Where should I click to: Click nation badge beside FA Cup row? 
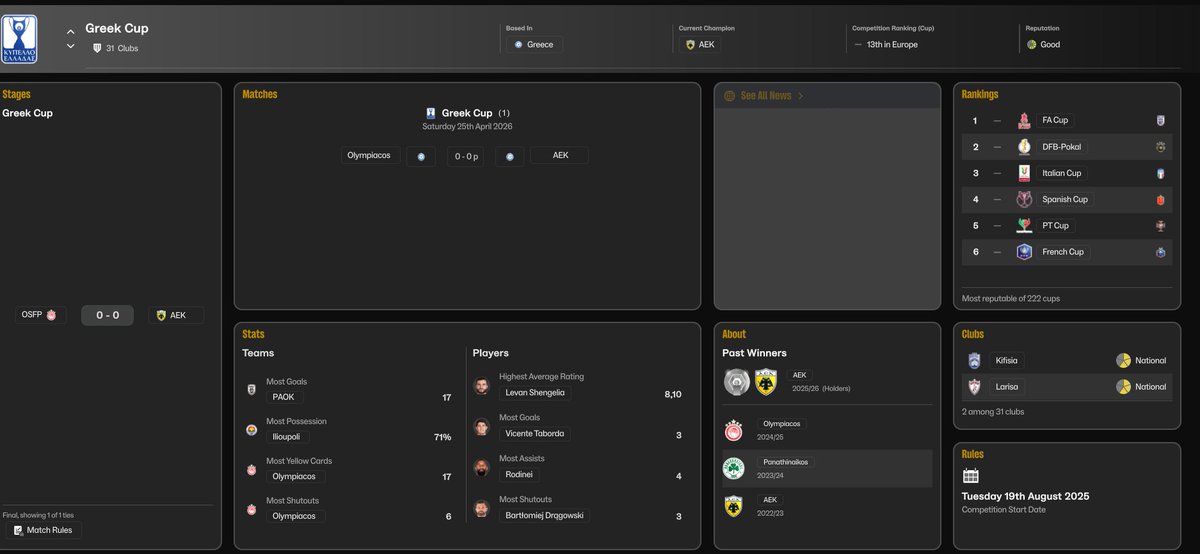coord(1161,120)
